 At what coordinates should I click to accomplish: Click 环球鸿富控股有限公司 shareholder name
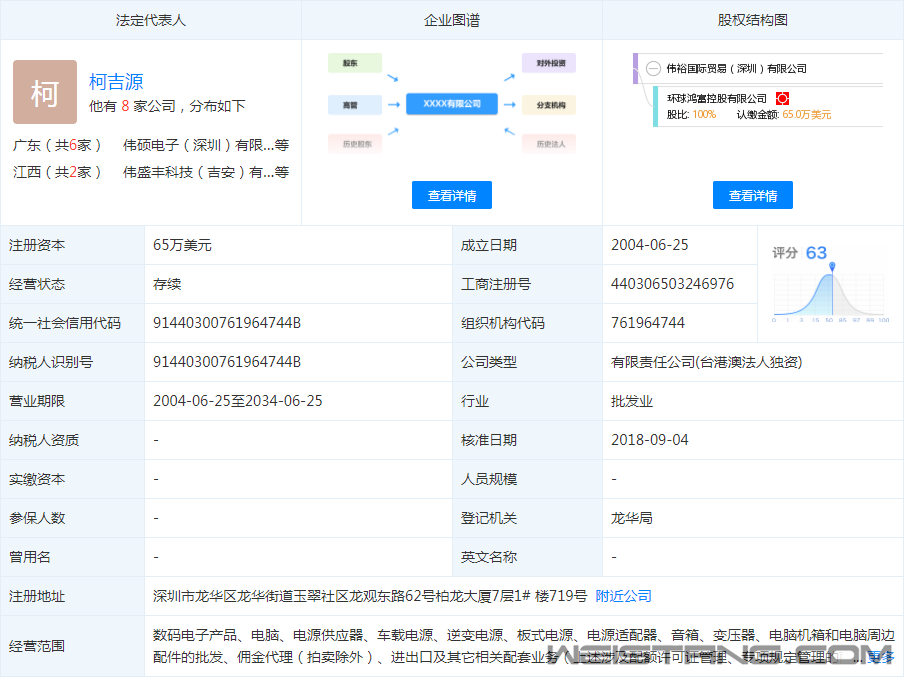coord(717,98)
